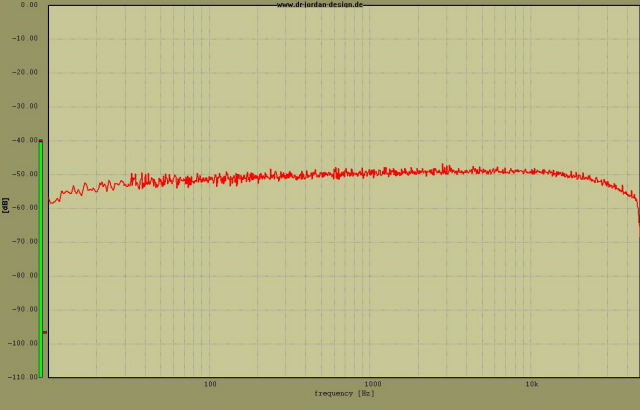640x410 pixels.
Task: Click the -30.00 dB axis label
Action: (x=22, y=106)
